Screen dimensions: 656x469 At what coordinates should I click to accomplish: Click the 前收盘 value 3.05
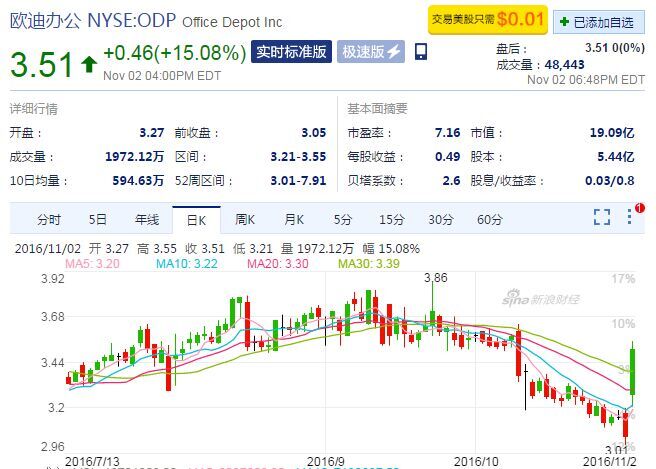313,133
